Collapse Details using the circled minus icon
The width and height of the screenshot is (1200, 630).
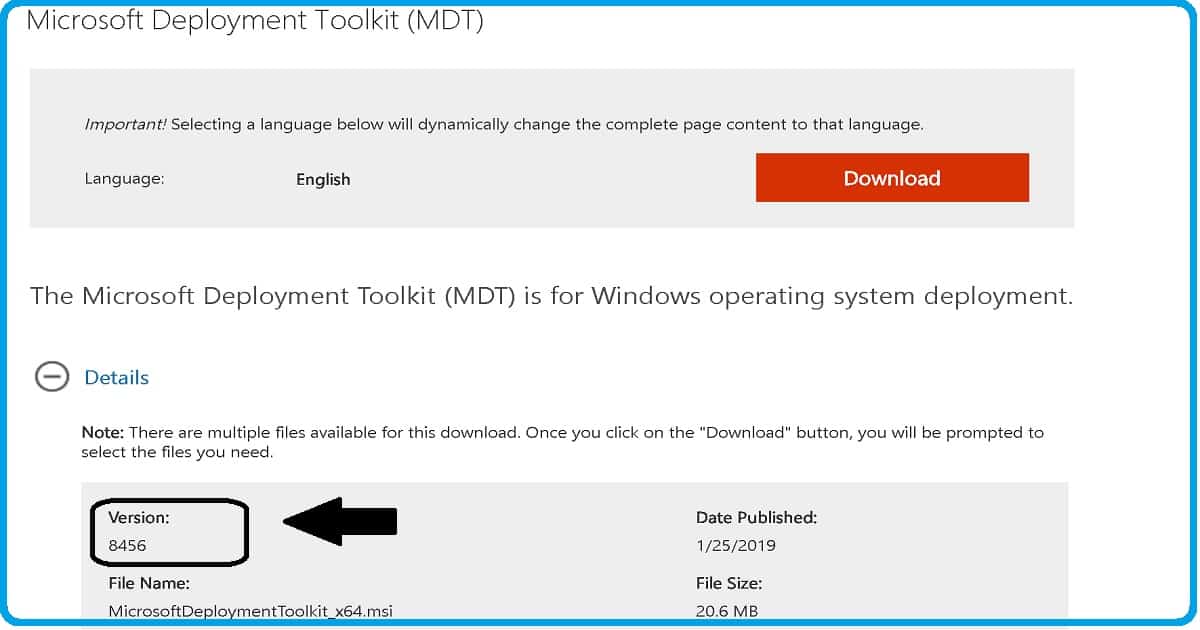click(52, 377)
